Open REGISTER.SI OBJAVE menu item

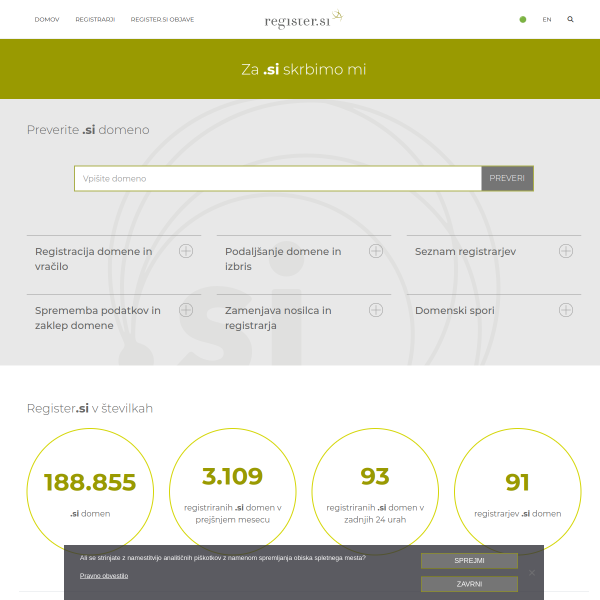[162, 20]
